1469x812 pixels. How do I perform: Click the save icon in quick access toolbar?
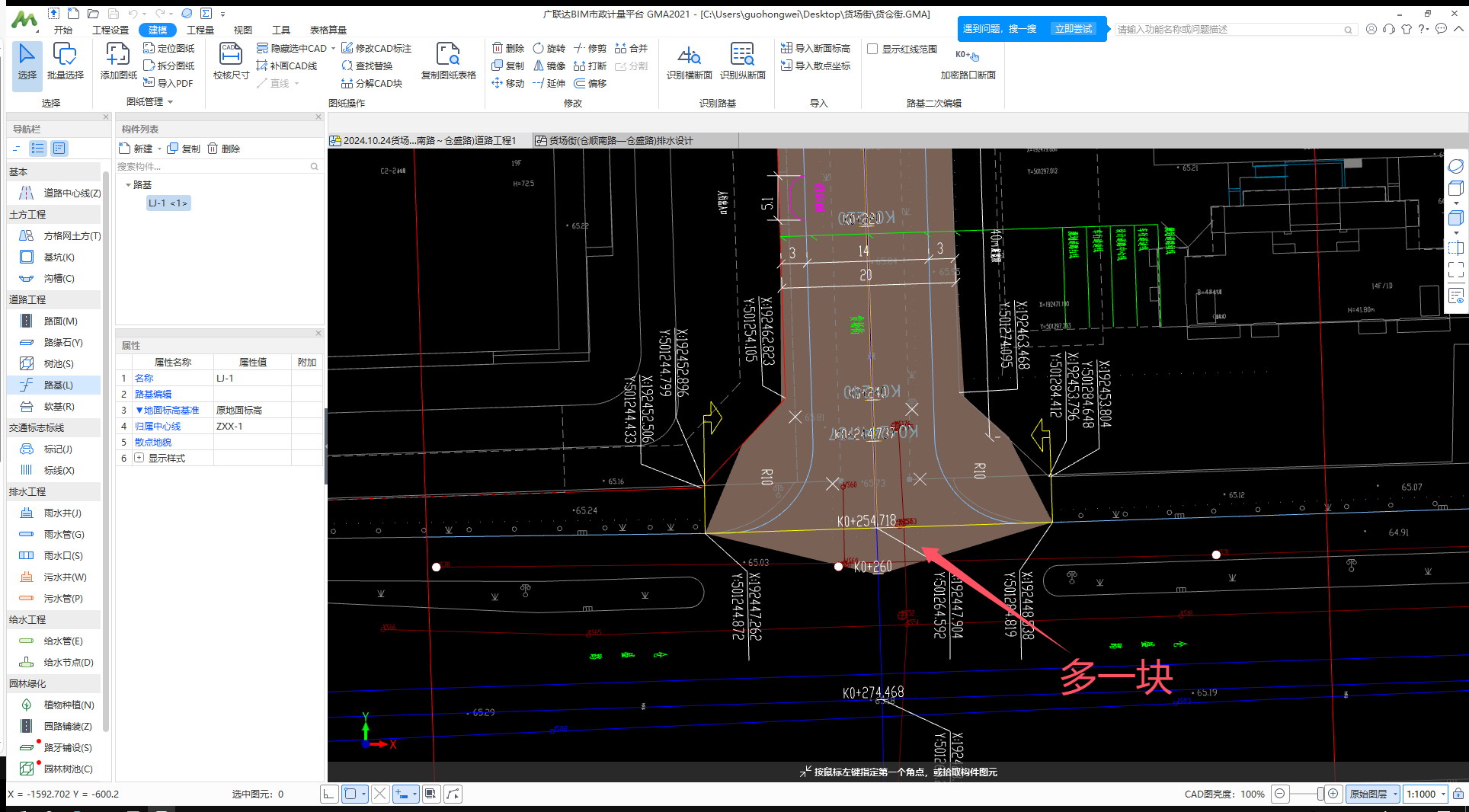tap(113, 14)
